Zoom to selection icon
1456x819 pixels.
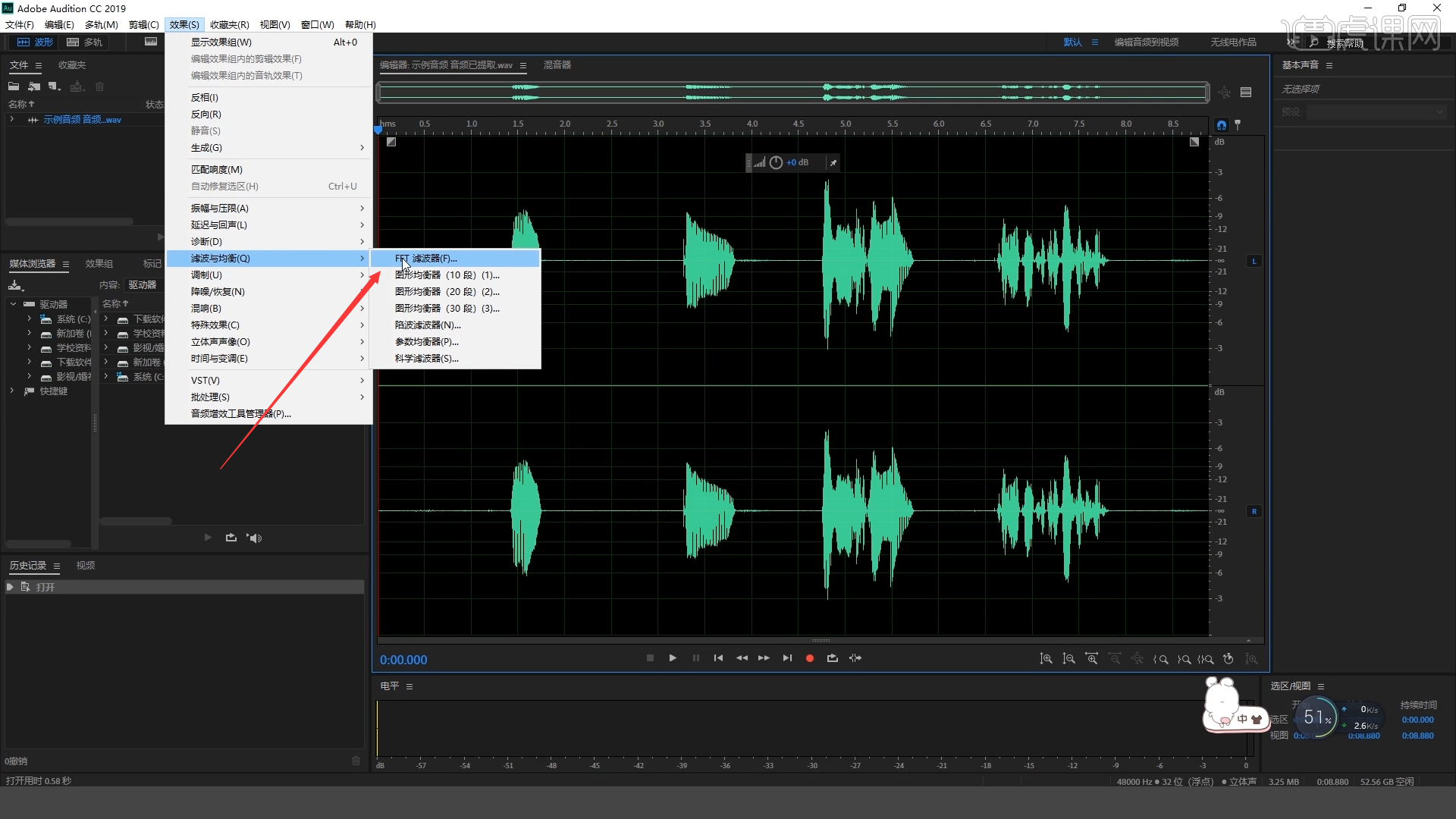[x=1206, y=659]
